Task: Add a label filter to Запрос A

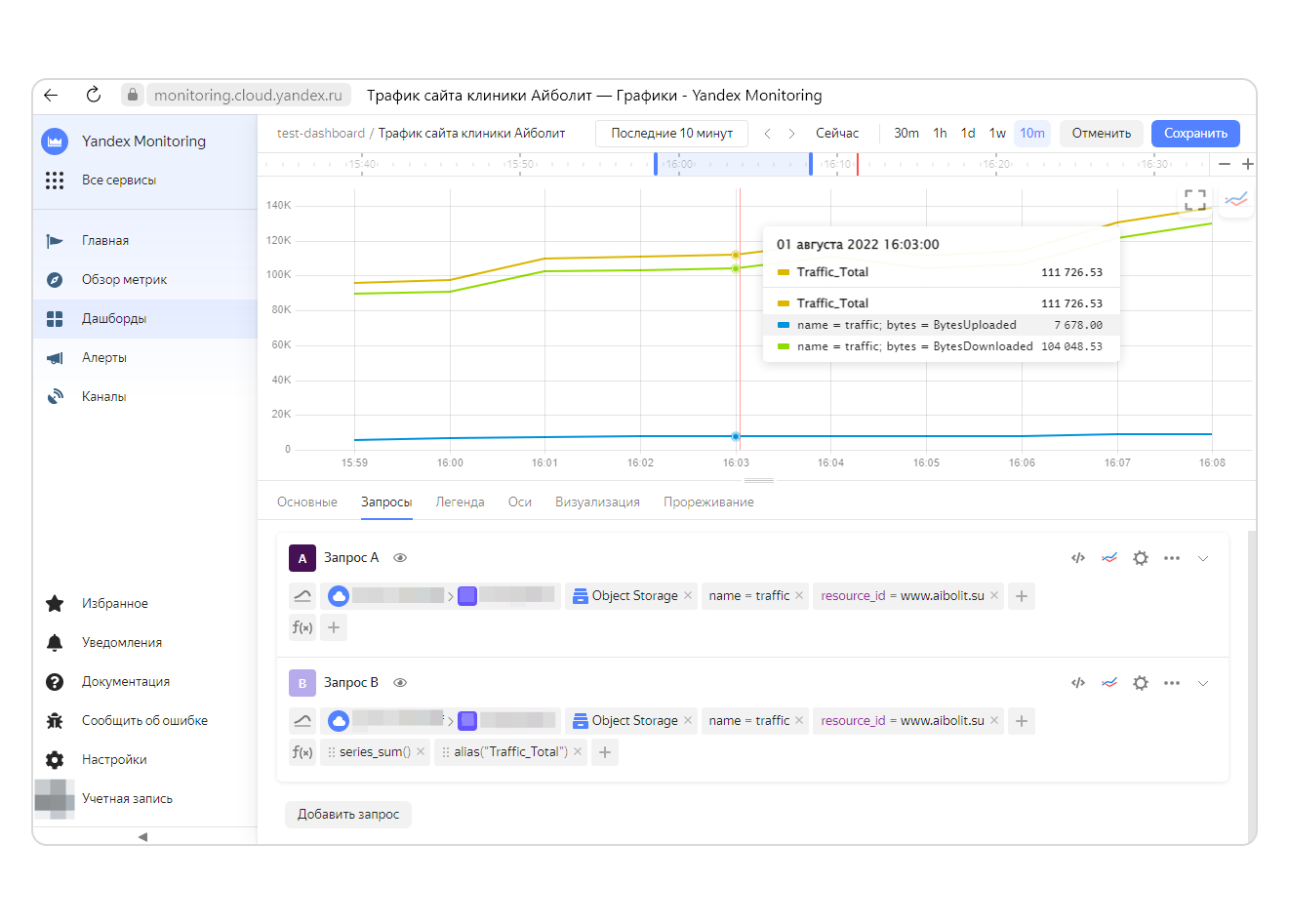Action: [1022, 596]
